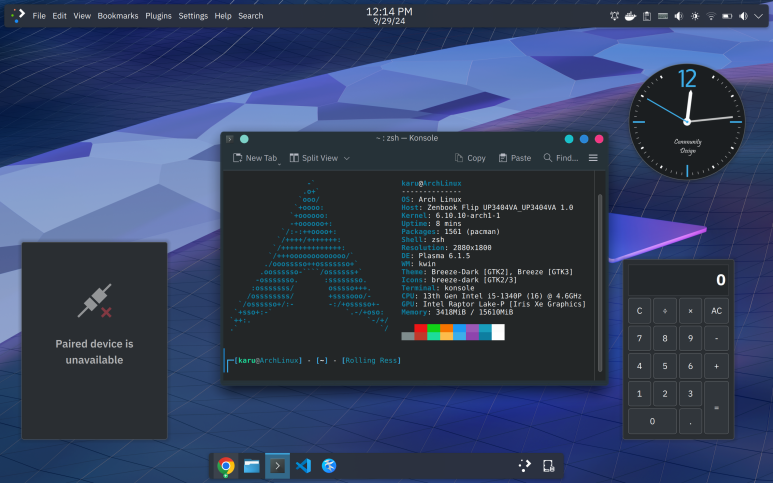Click the bright red block in neofetch palette
Image resolution: width=773 pixels, height=483 pixels.
click(421, 328)
